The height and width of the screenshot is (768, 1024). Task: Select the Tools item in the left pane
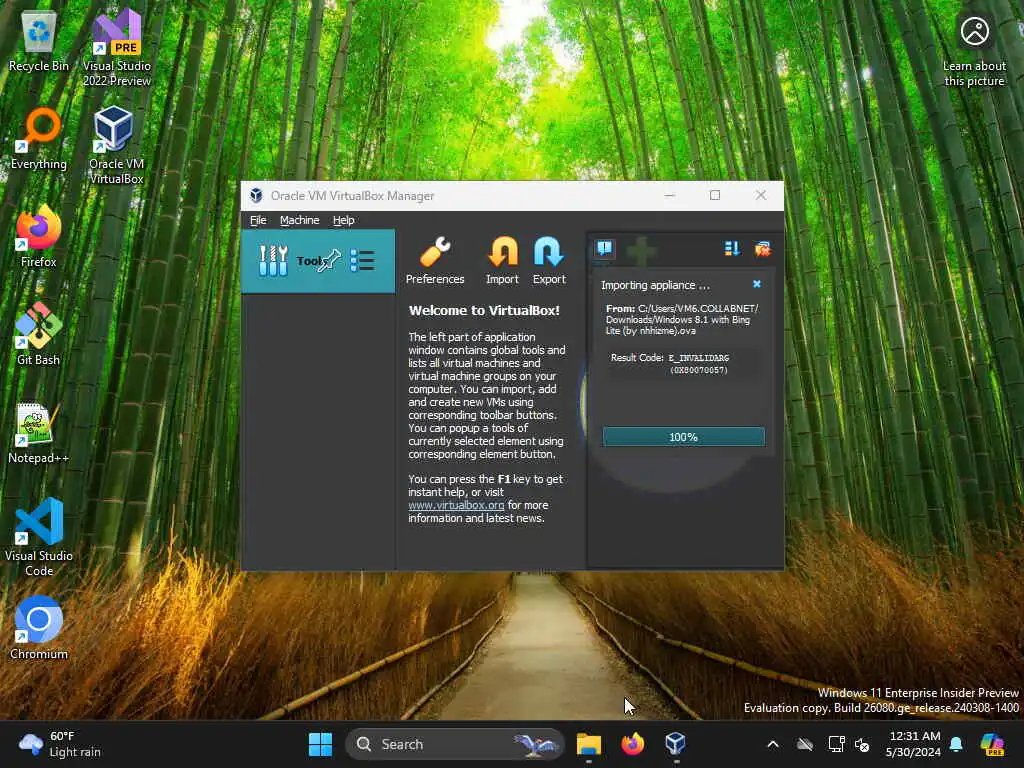tap(318, 261)
